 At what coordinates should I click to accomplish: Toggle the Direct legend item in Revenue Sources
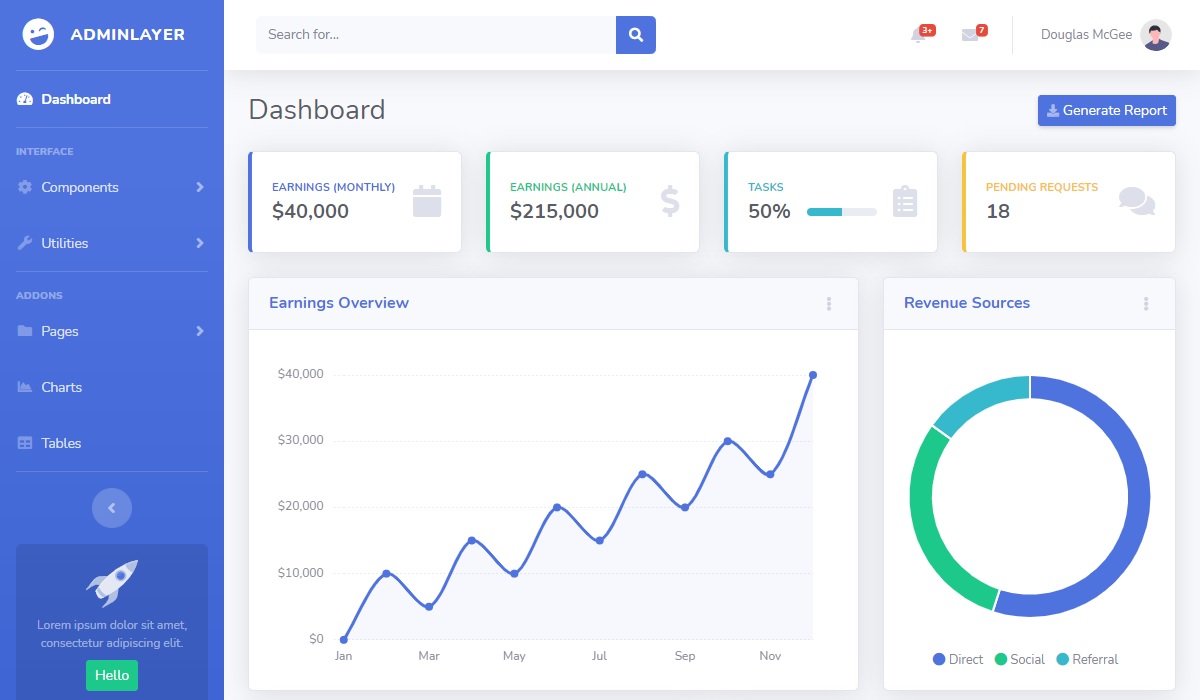958,659
